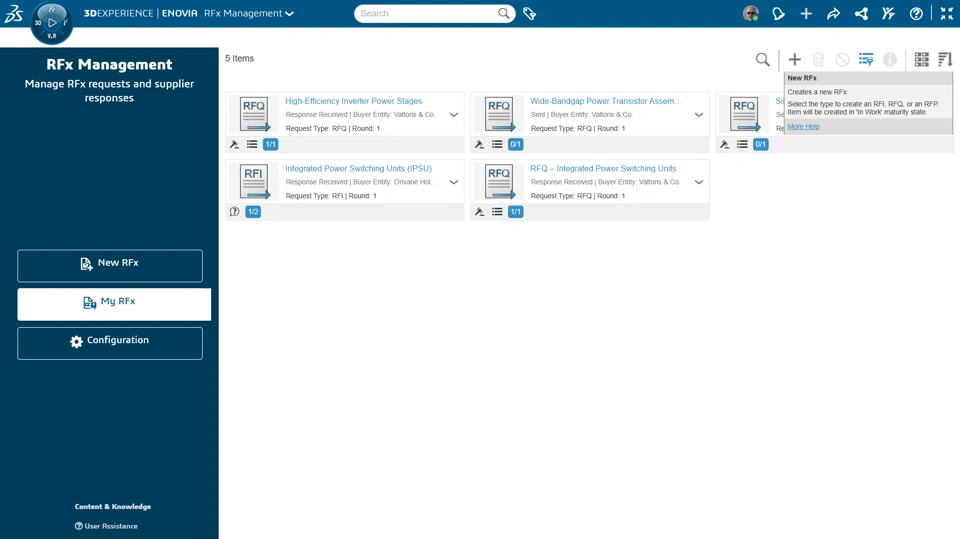Click question icon on Integrated Power Switching Units (IPSU) card
The image size is (960, 539).
[x=234, y=212]
